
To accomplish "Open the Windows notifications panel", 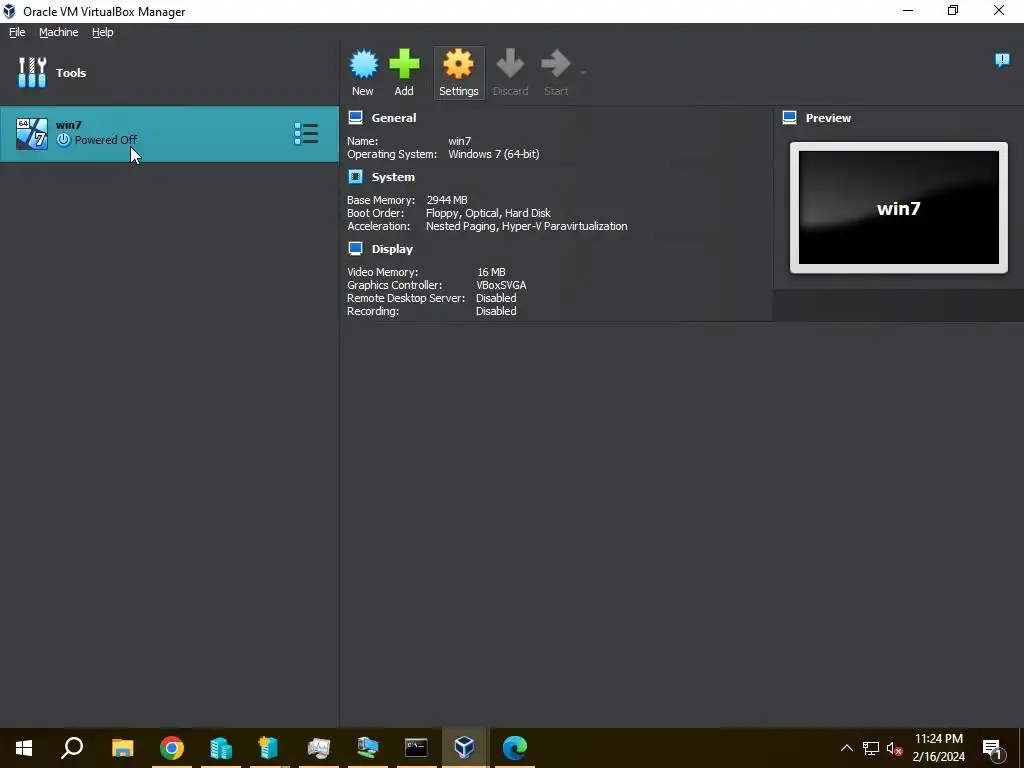I will (x=992, y=748).
